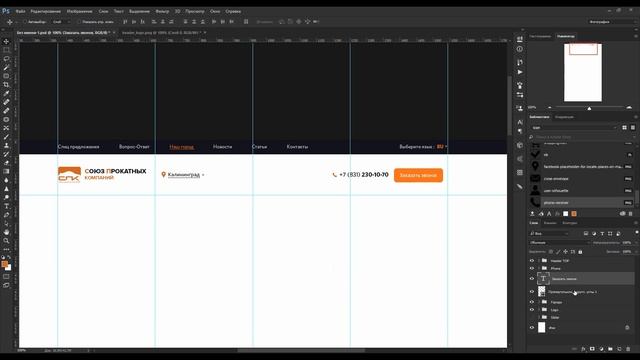Image resolution: width=640 pixels, height=360 pixels.
Task: Expand the Slider layer group
Action: coord(539,317)
